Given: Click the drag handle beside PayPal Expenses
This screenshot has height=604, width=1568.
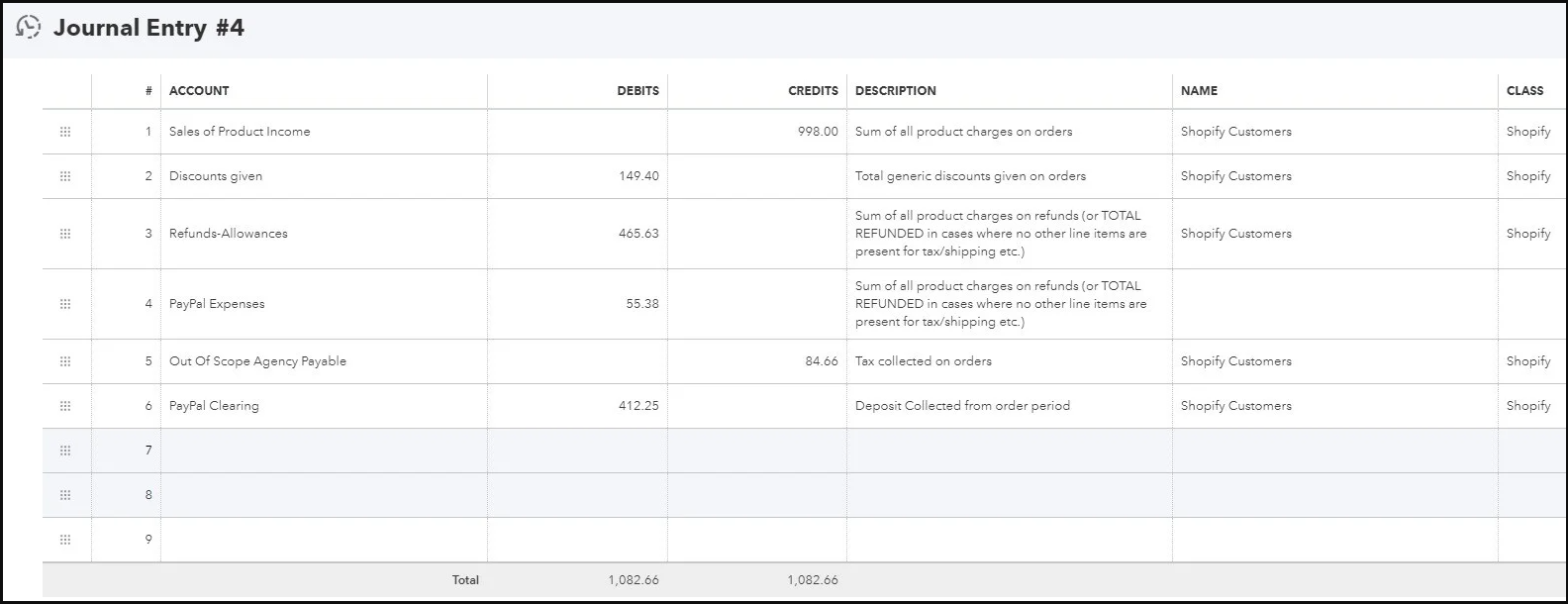Looking at the screenshot, I should (x=65, y=304).
